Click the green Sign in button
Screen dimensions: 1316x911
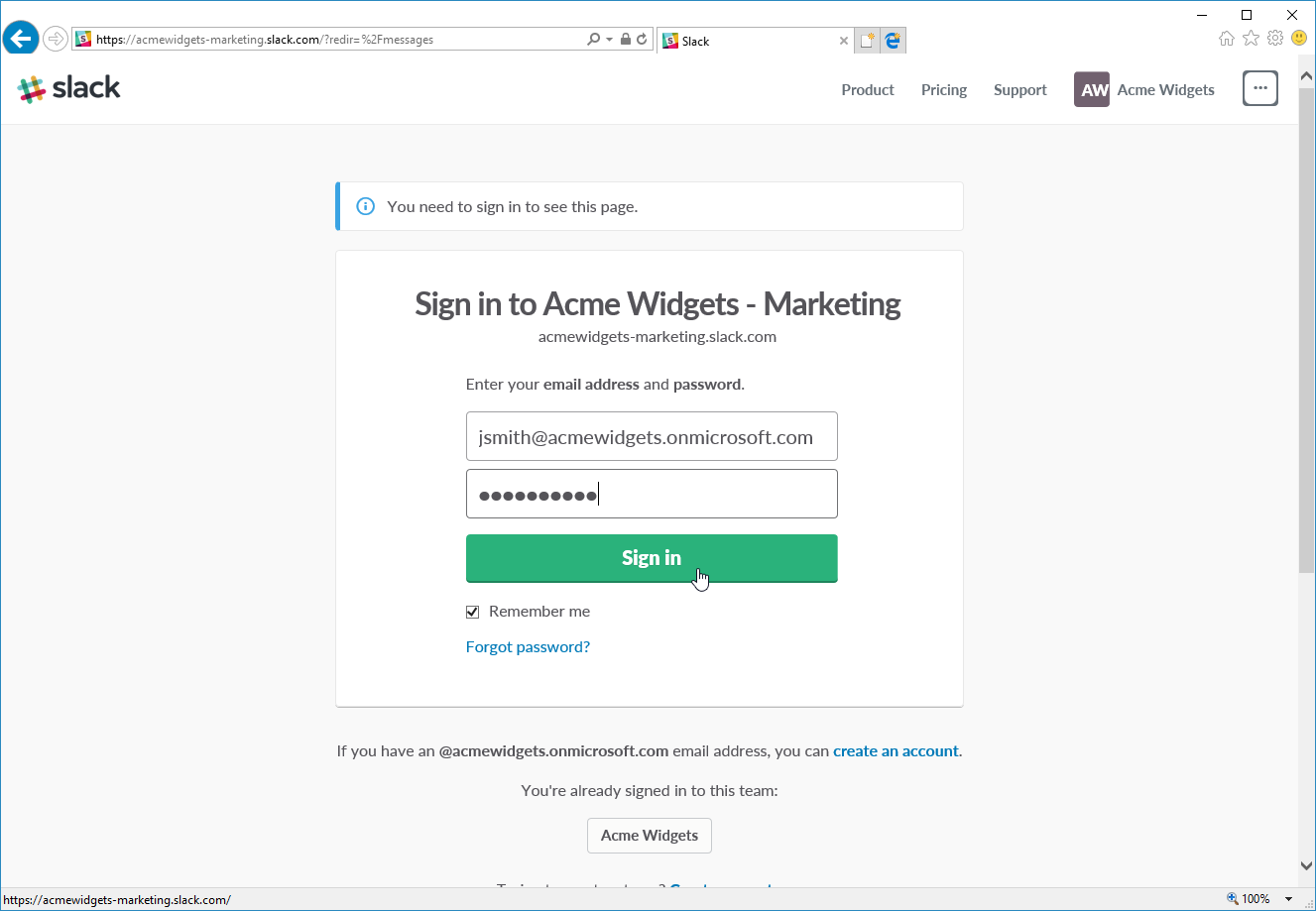pyautogui.click(x=652, y=558)
